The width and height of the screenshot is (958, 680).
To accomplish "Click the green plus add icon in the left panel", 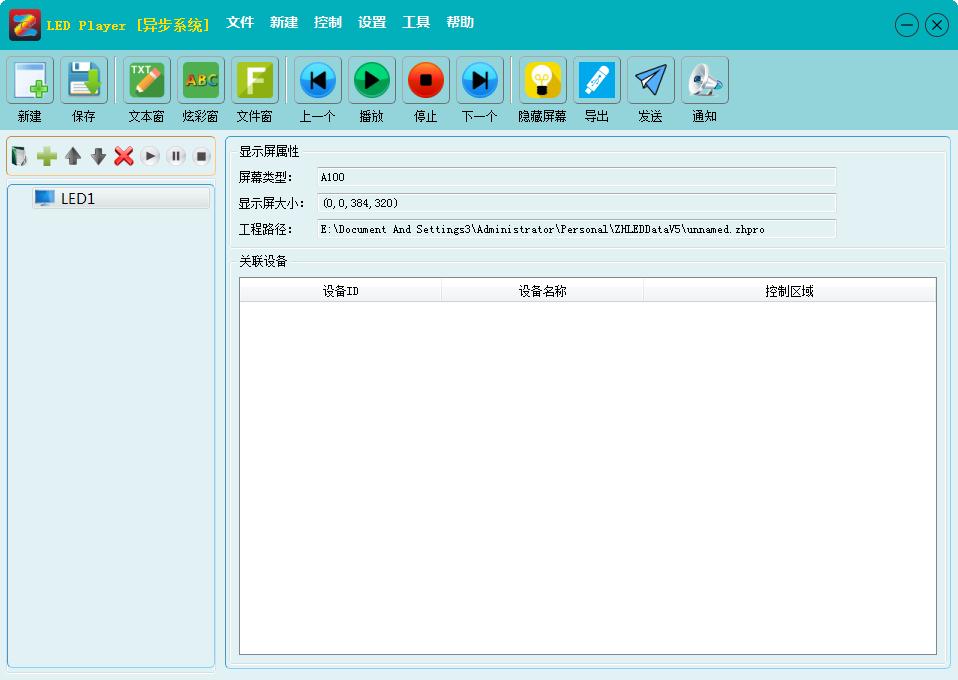I will click(x=46, y=156).
